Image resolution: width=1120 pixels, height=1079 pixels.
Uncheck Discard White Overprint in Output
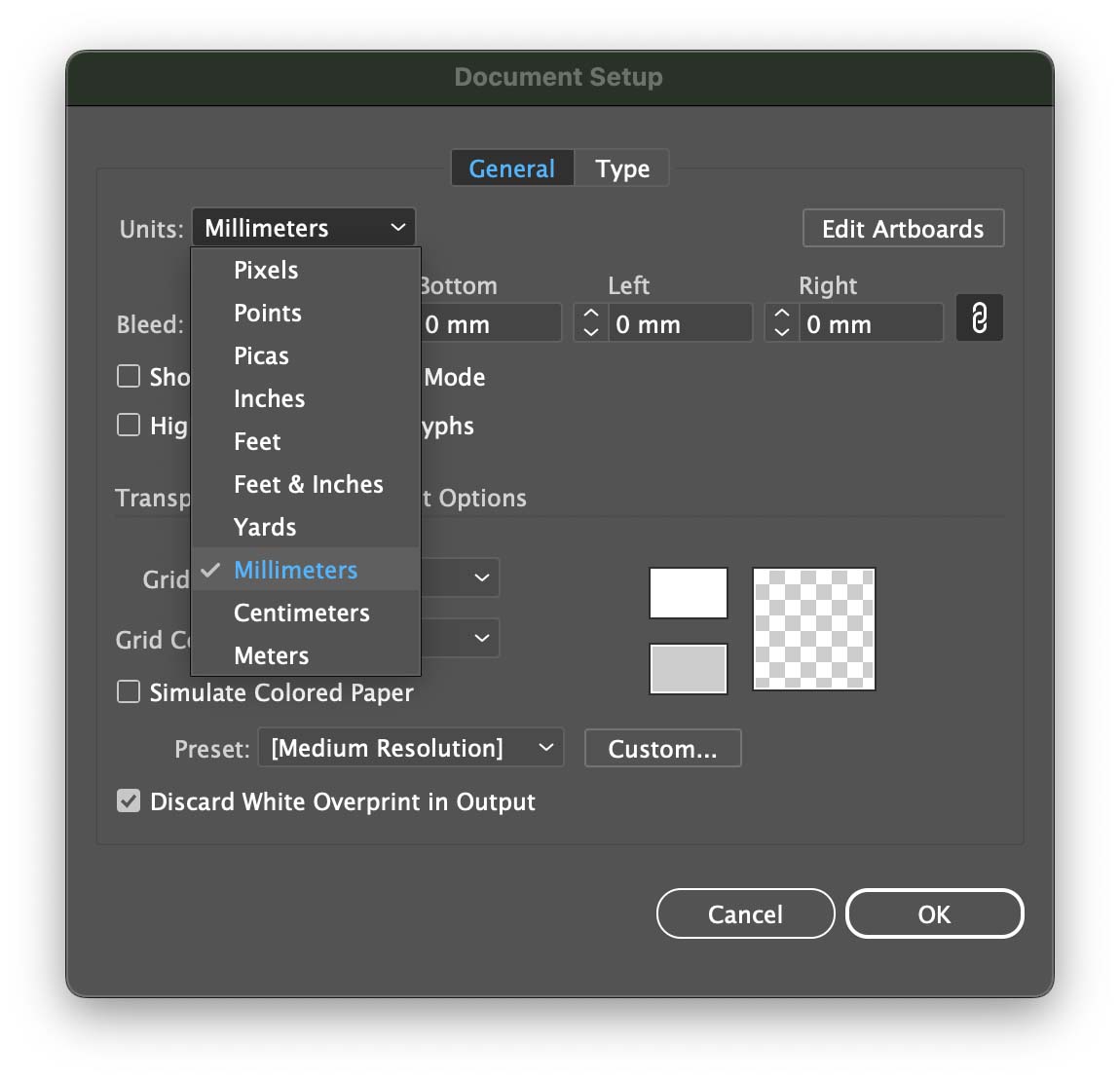pos(129,801)
